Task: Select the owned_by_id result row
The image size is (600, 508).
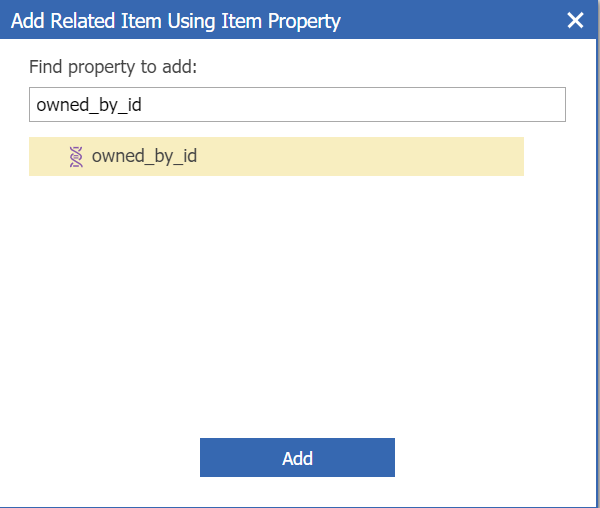Action: (276, 156)
